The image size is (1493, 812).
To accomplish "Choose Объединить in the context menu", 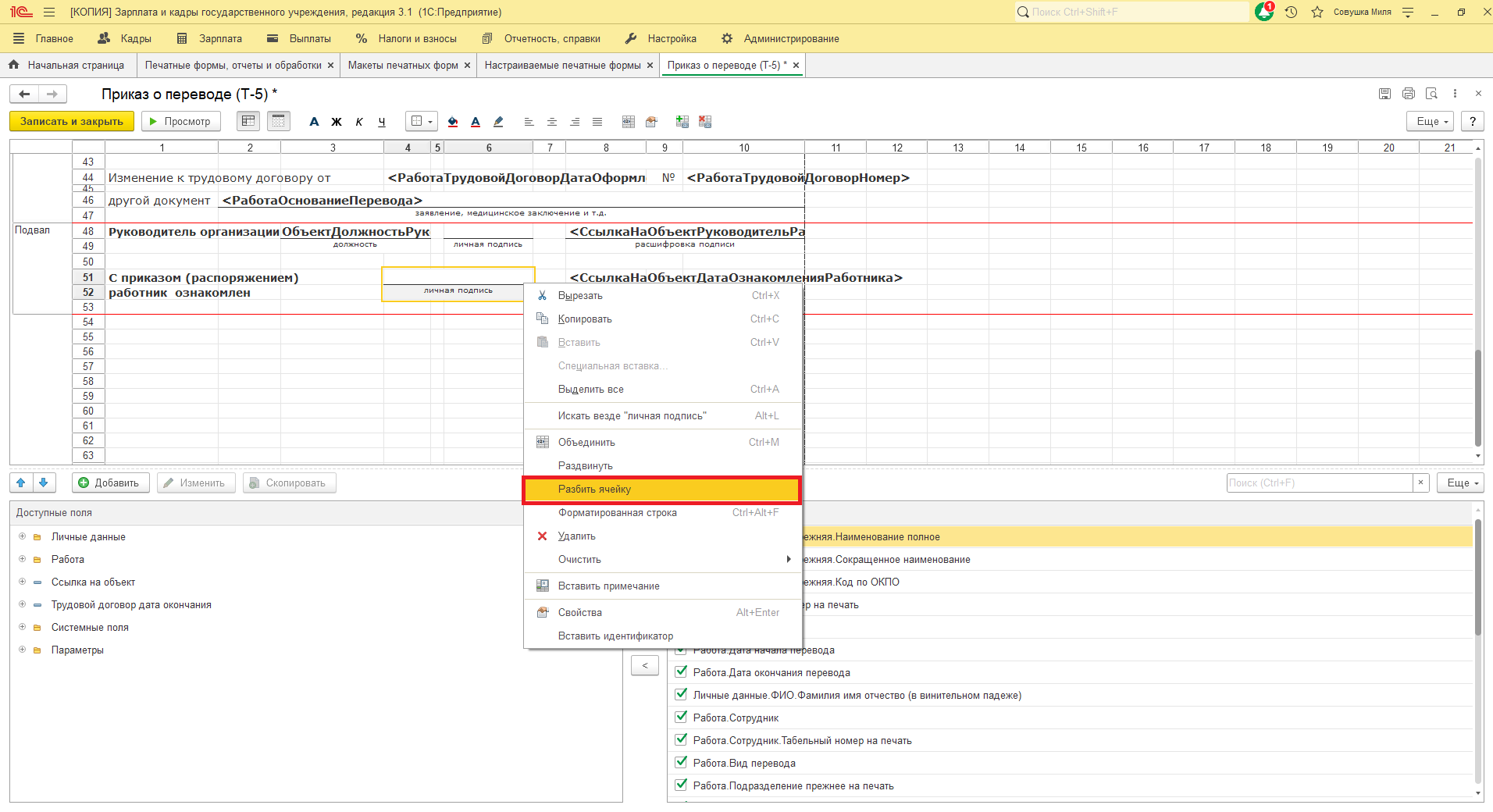I will 662,443.
